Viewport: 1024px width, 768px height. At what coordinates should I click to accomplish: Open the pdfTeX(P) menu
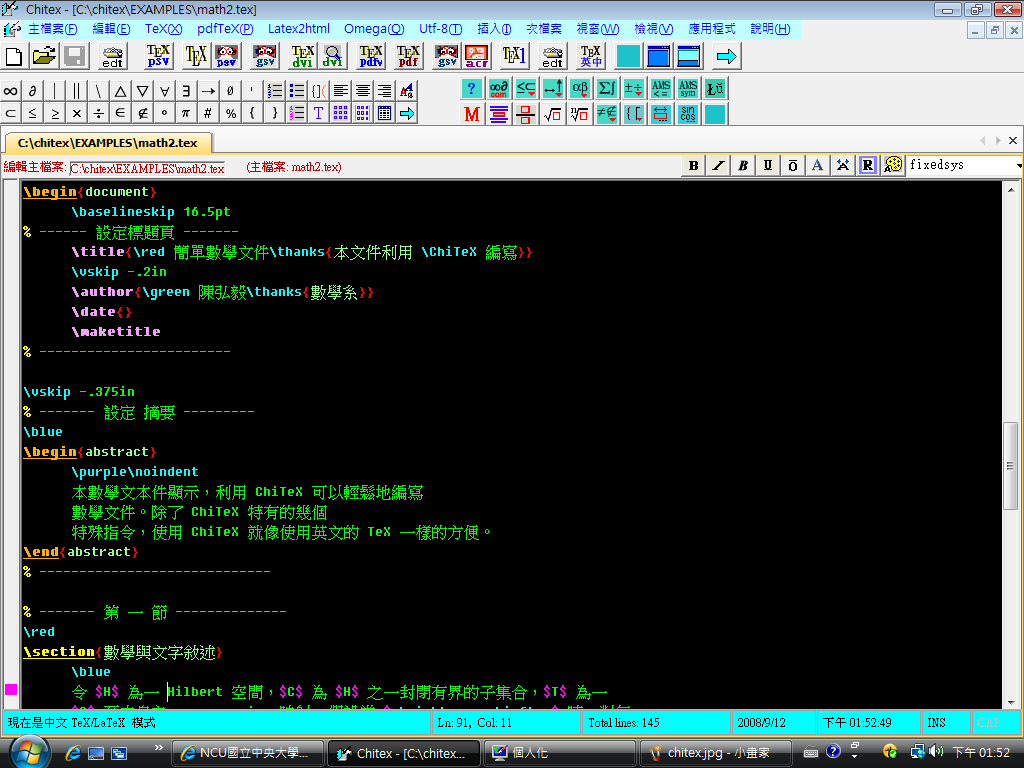(x=225, y=29)
